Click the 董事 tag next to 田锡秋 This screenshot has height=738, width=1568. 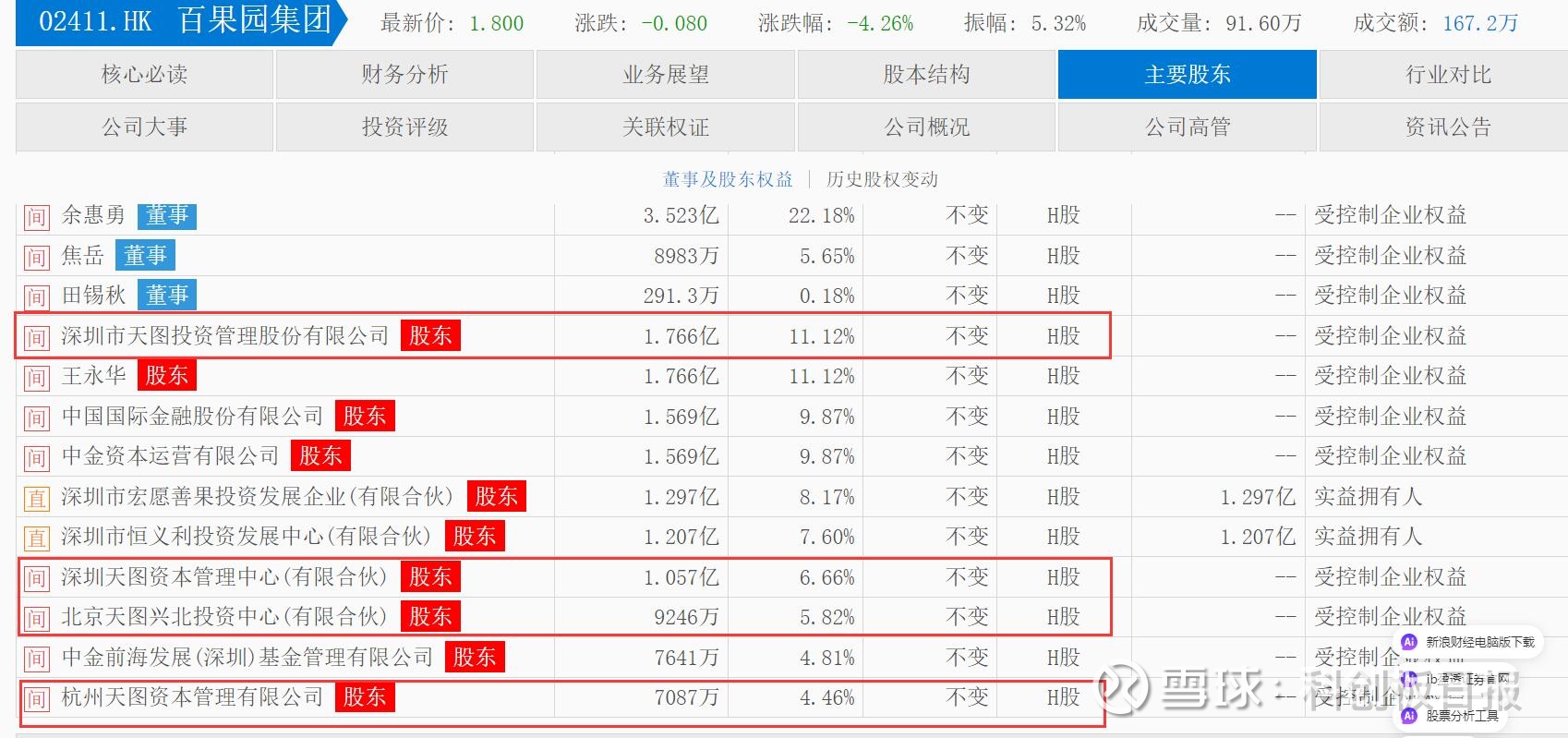(x=167, y=296)
